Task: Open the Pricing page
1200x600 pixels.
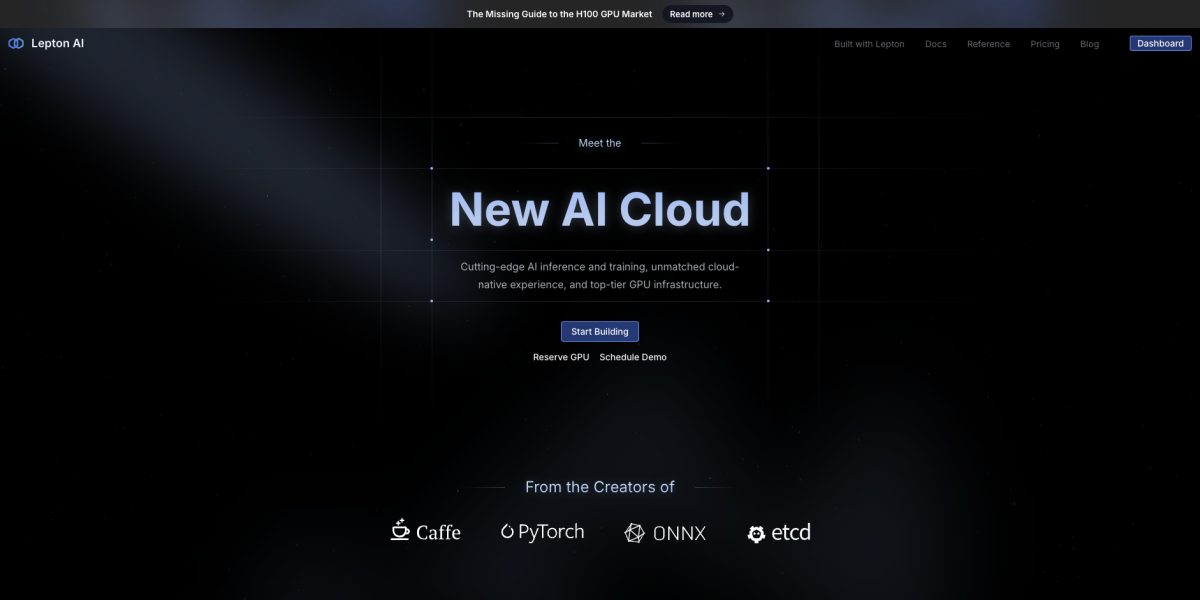Action: tap(1045, 44)
